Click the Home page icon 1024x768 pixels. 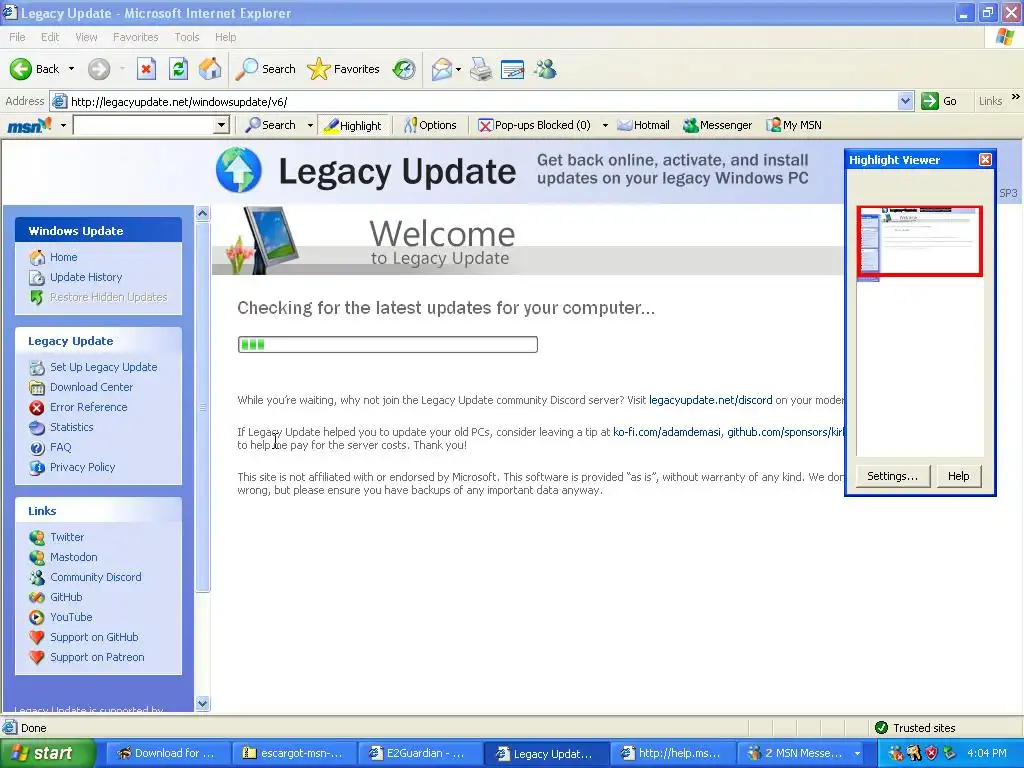tap(210, 69)
